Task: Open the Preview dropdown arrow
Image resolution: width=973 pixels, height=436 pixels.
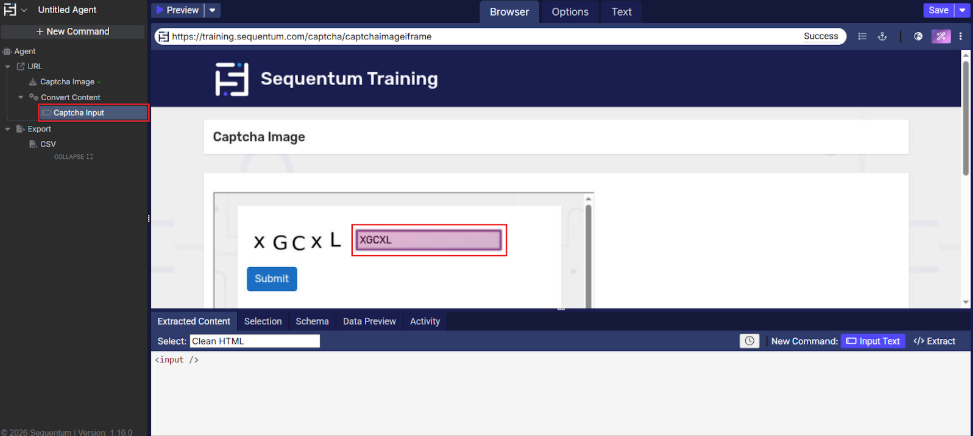Action: tap(213, 10)
